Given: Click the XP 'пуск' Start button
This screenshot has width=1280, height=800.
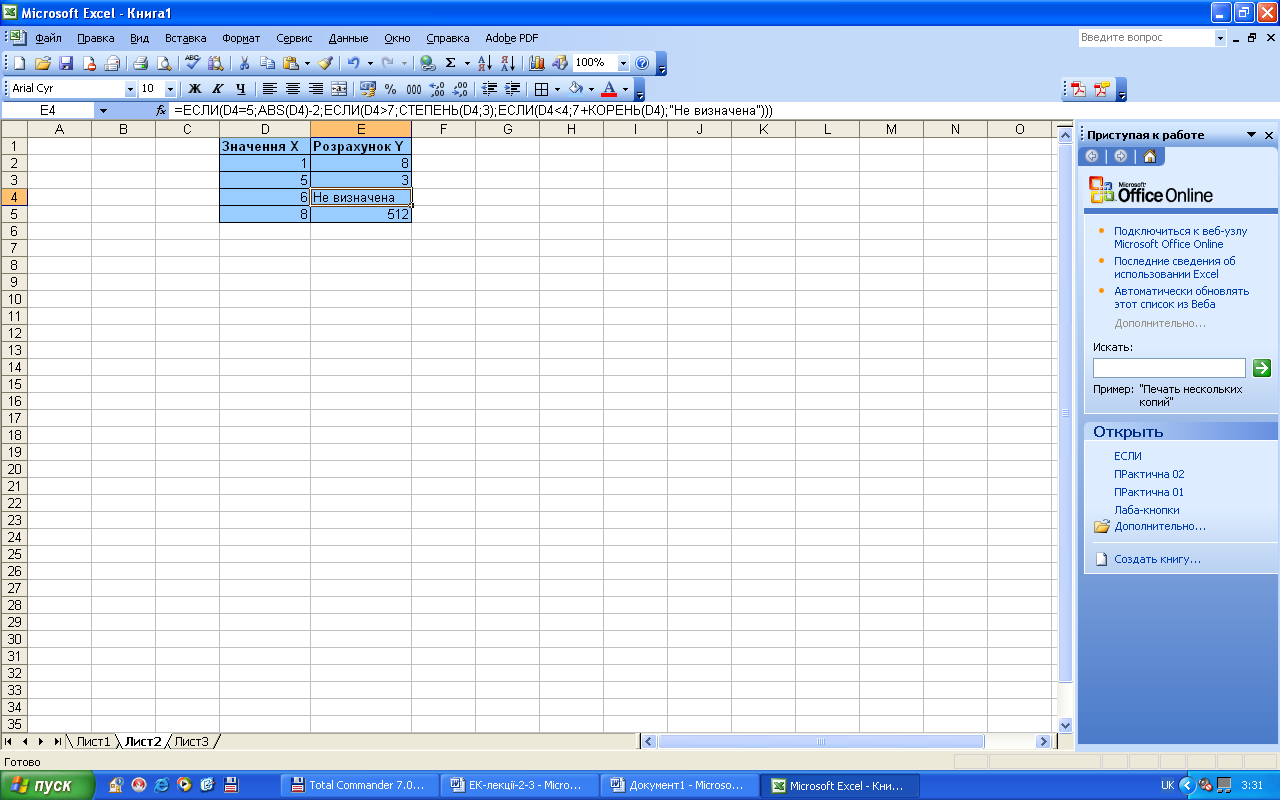Looking at the screenshot, I should pos(46,786).
